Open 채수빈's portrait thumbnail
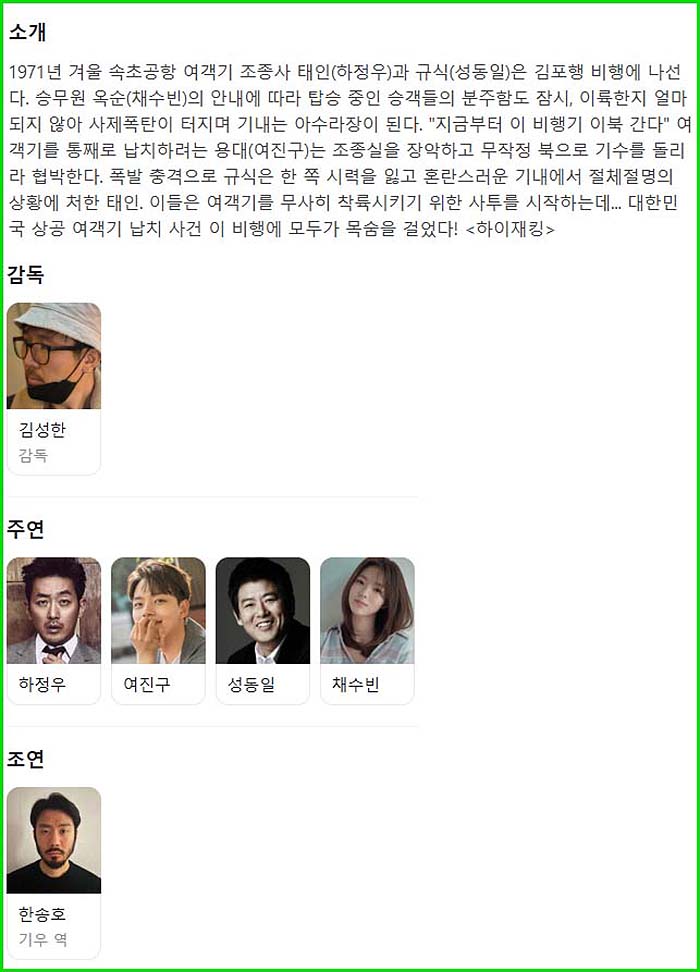Image resolution: width=700 pixels, height=972 pixels. tap(367, 611)
